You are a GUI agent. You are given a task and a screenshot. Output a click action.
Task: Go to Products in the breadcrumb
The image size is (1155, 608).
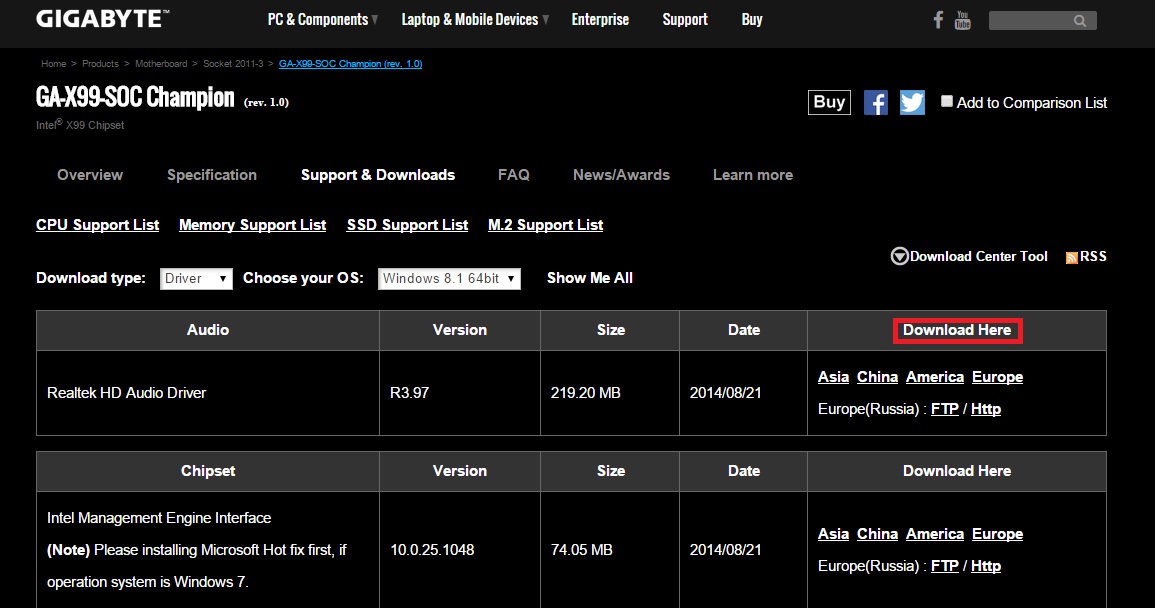tap(100, 64)
